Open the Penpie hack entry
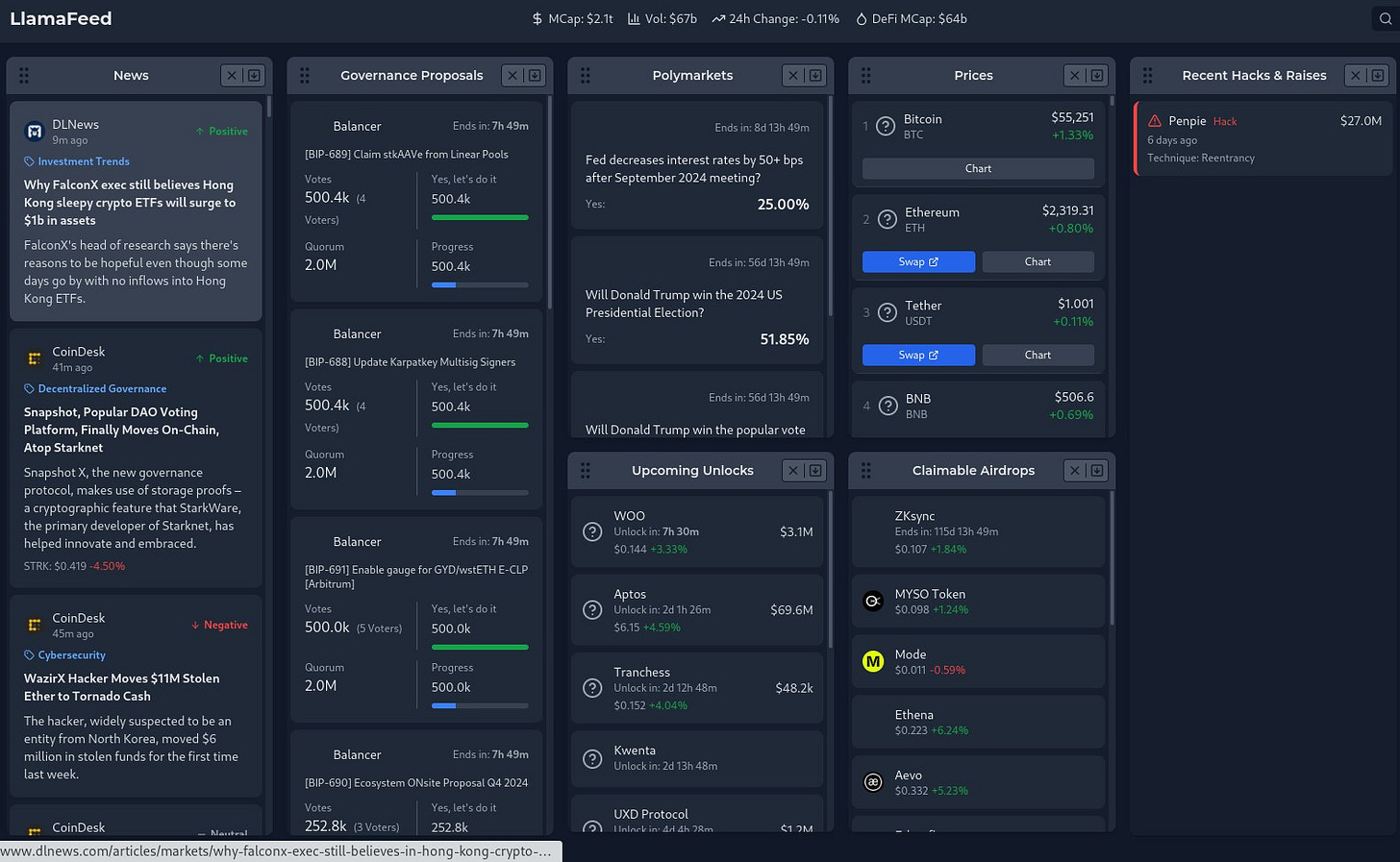 pyautogui.click(x=1263, y=138)
